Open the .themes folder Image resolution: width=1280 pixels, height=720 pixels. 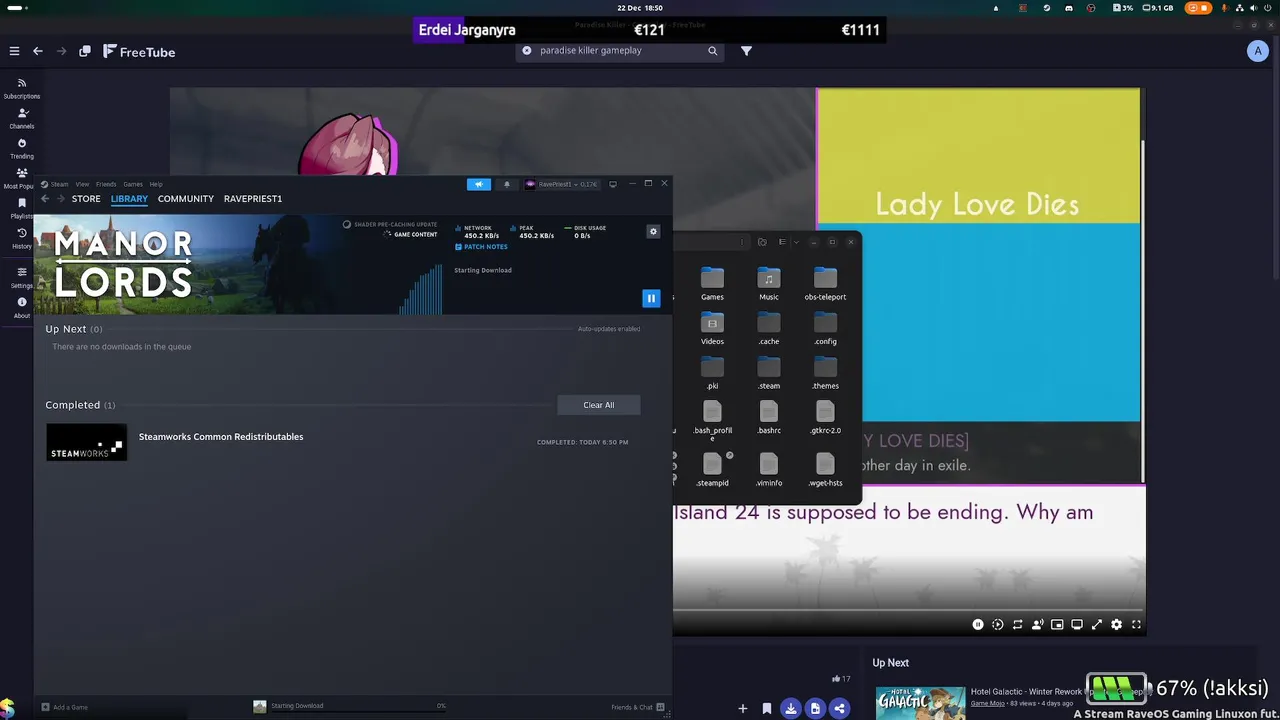pos(825,373)
